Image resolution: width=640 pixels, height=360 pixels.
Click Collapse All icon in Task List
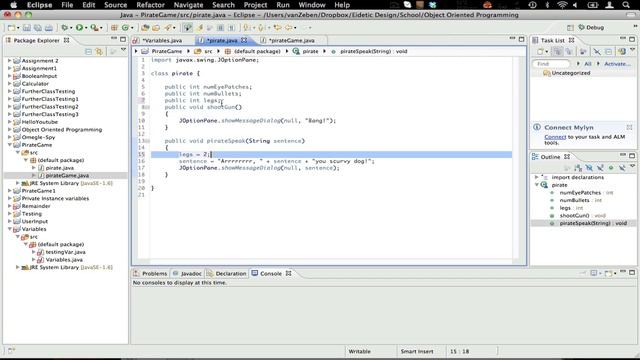click(x=608, y=51)
